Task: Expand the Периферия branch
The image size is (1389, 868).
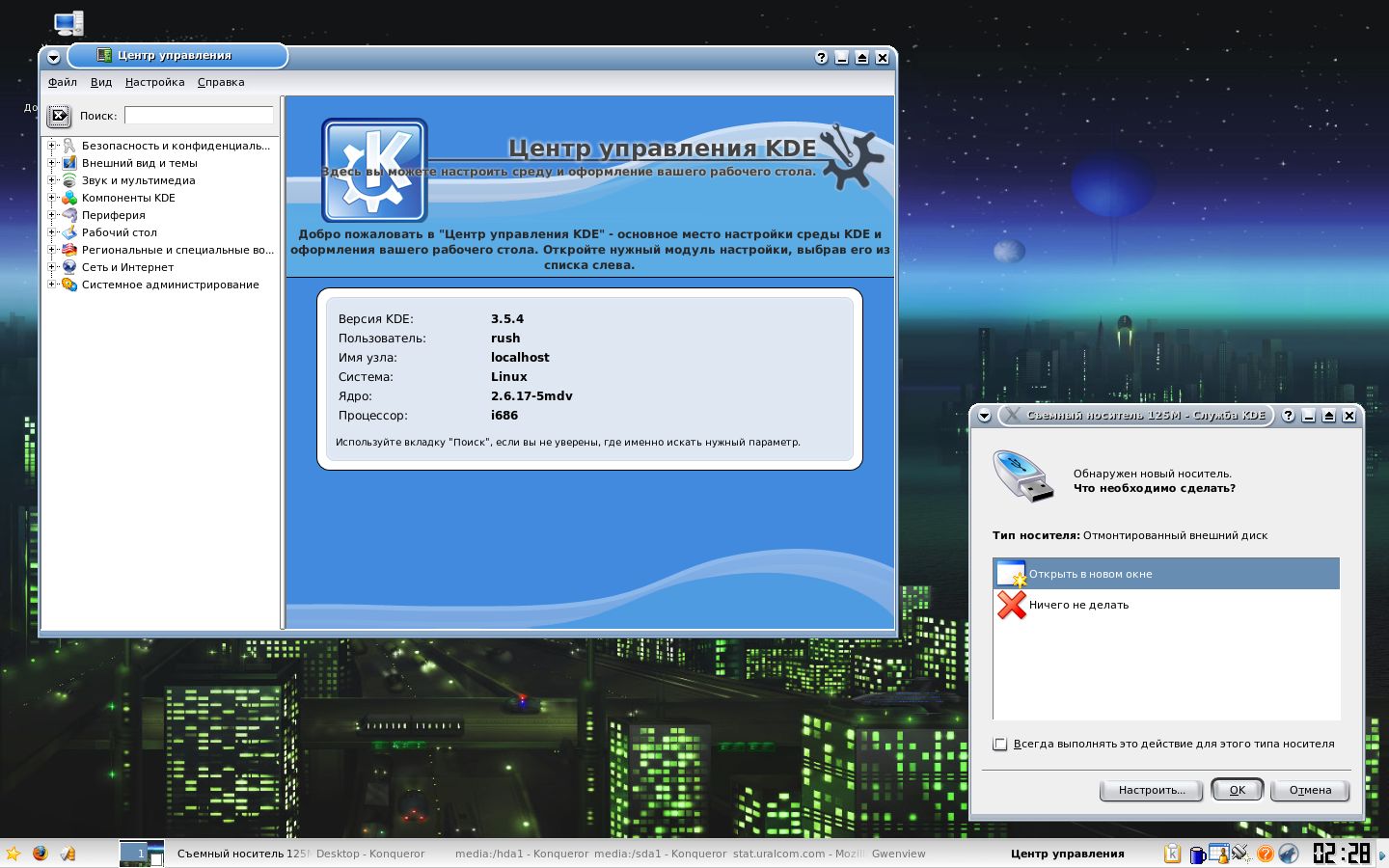Action: pyautogui.click(x=52, y=215)
